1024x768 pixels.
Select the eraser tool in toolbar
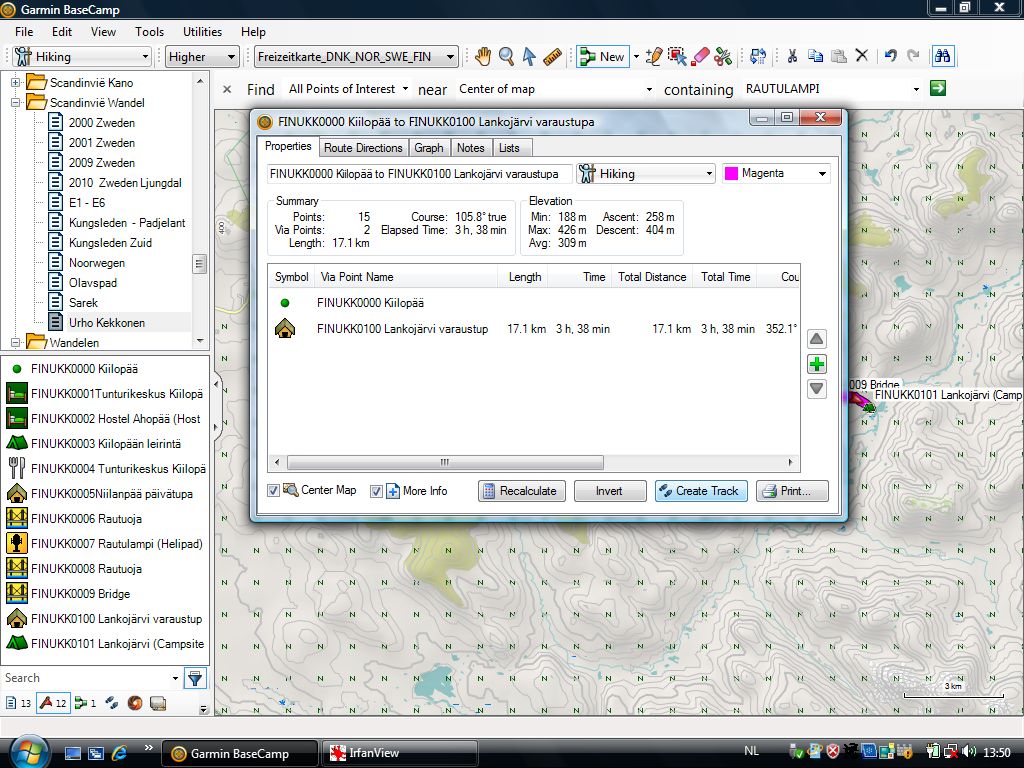(x=700, y=57)
